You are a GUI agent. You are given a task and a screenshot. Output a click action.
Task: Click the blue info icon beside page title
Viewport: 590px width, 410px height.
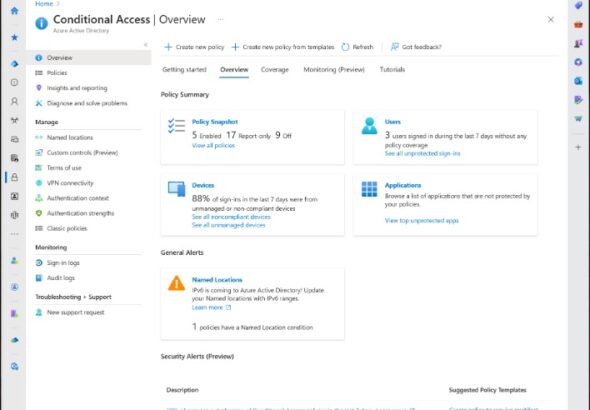(41, 23)
